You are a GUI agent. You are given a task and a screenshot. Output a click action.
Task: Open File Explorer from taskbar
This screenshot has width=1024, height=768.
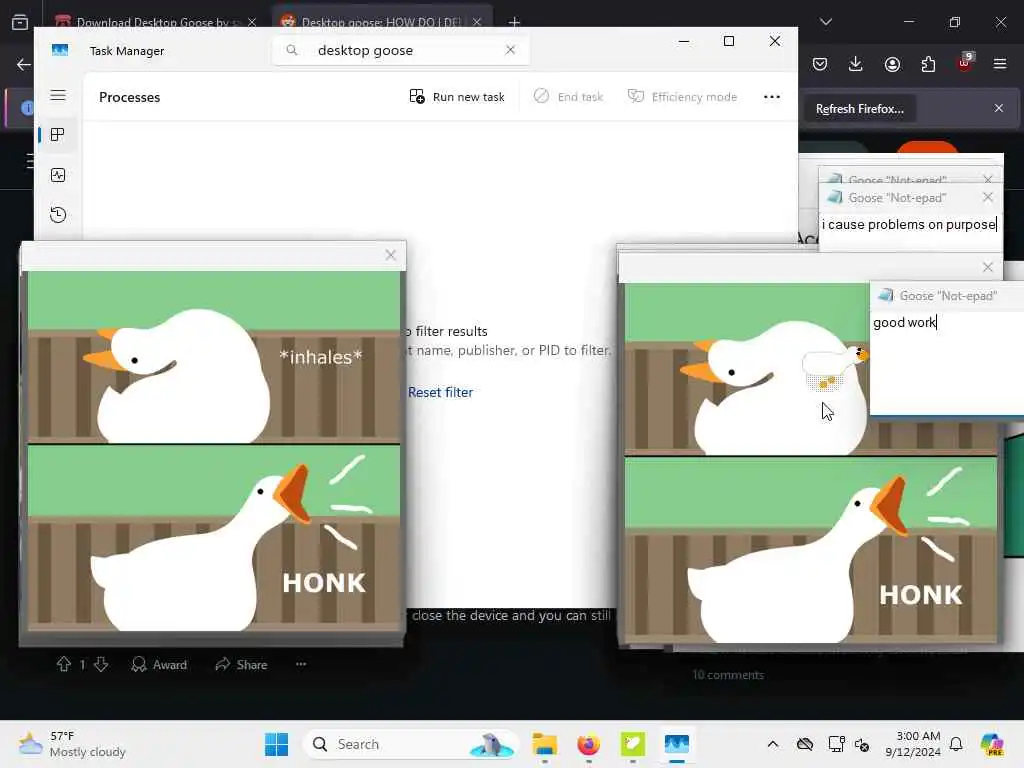[545, 744]
